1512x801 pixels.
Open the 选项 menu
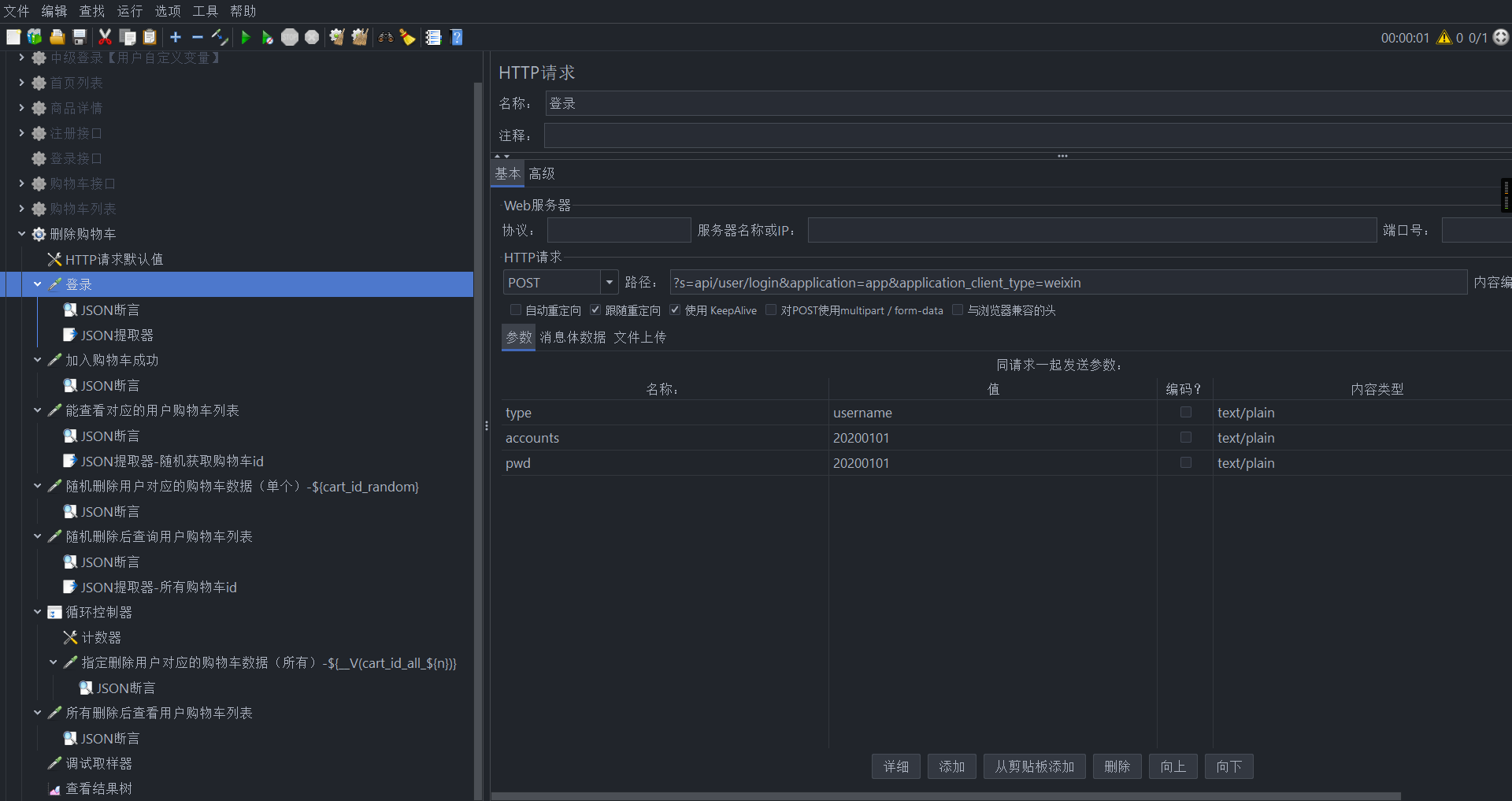(x=168, y=11)
